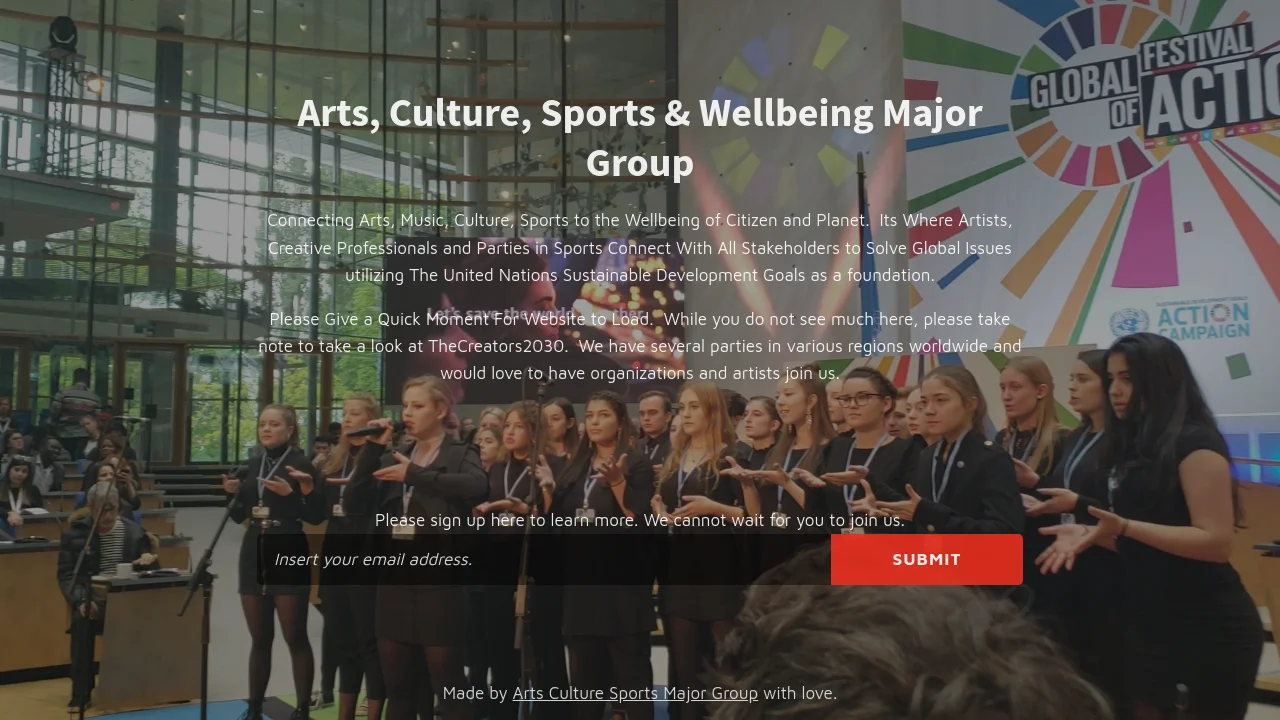1280x720 pixels.
Task: Click the UN emblem beside Action Campaign
Action: click(1129, 324)
